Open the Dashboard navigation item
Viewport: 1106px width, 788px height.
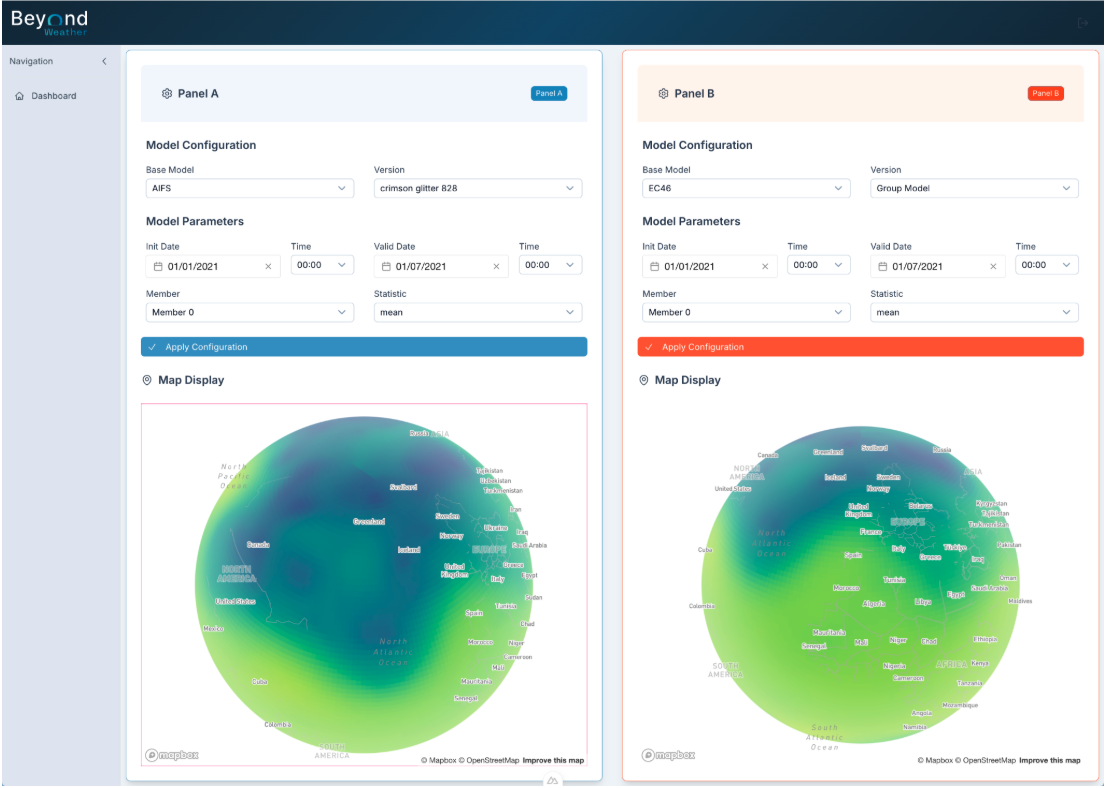[54, 96]
